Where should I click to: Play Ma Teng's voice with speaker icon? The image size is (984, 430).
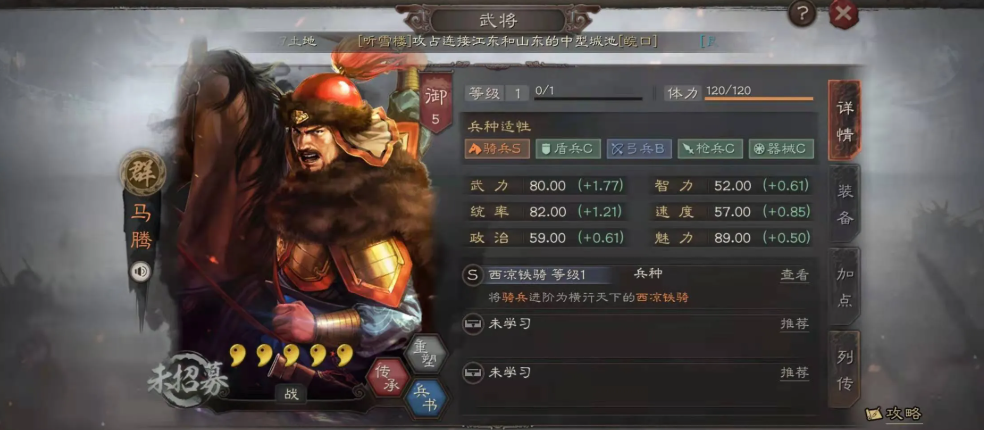click(x=141, y=271)
